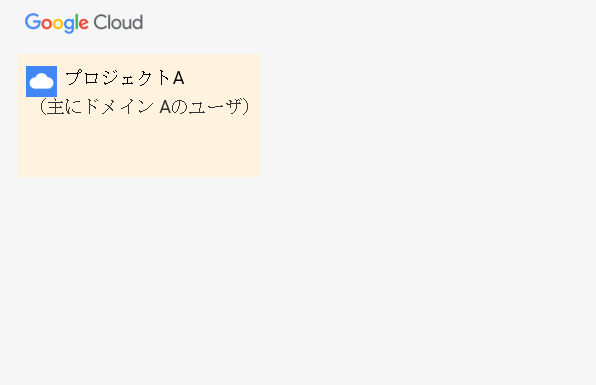Click the （主にドメイン Aのユーザ） subtitle

click(x=144, y=107)
